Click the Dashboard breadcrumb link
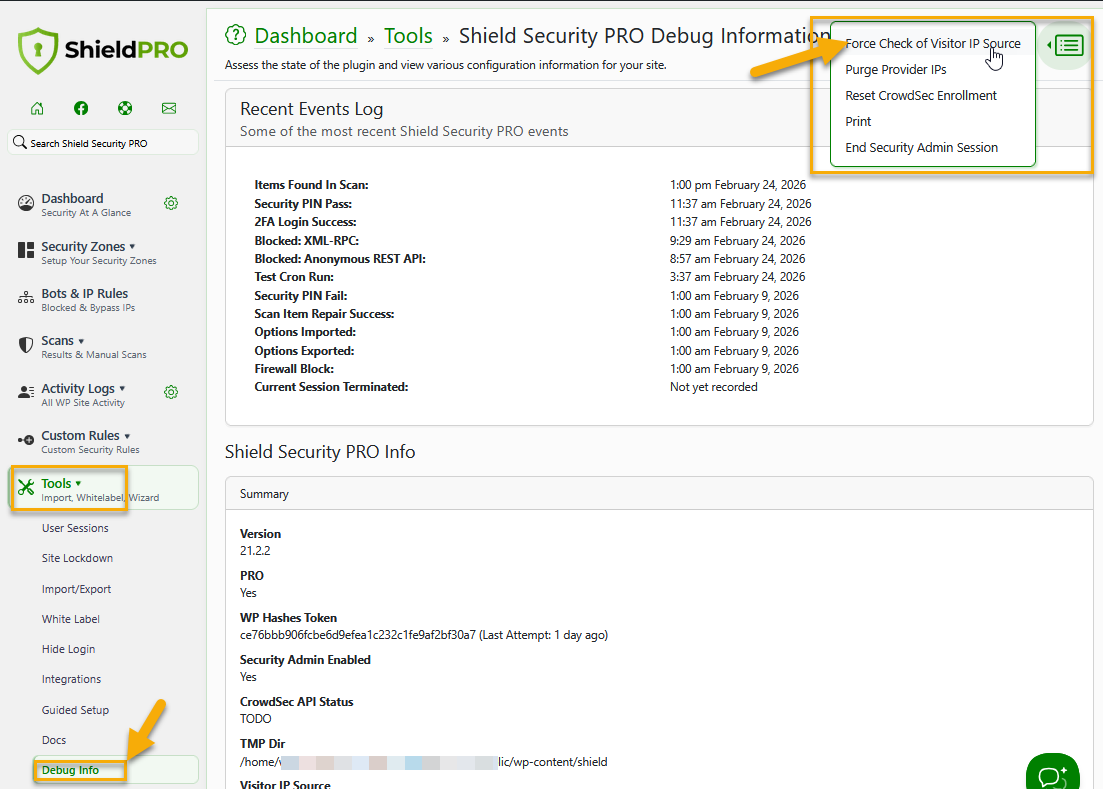The width and height of the screenshot is (1103, 789). pos(306,36)
